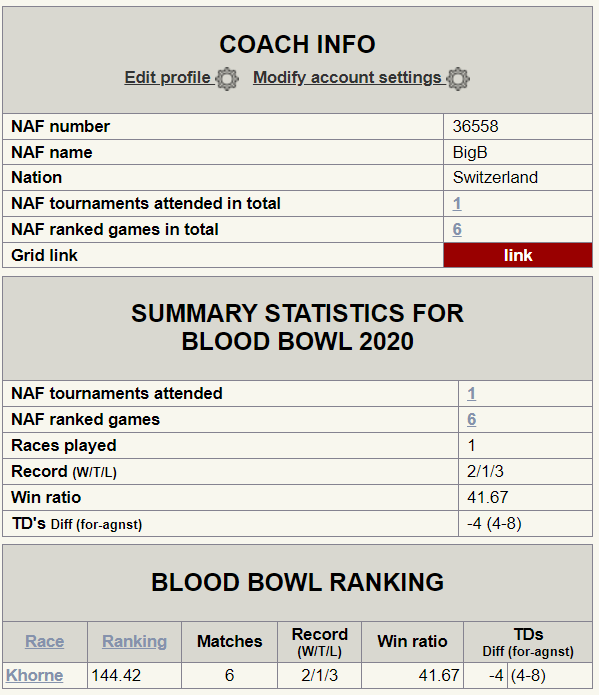Click the NAF number value 36558
This screenshot has width=599, height=695.
pos(475,126)
